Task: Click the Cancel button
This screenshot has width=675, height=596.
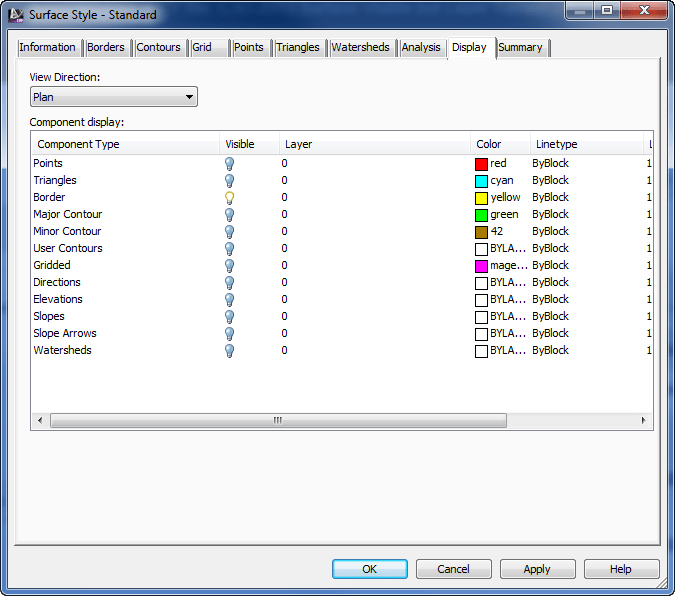Action: point(454,569)
